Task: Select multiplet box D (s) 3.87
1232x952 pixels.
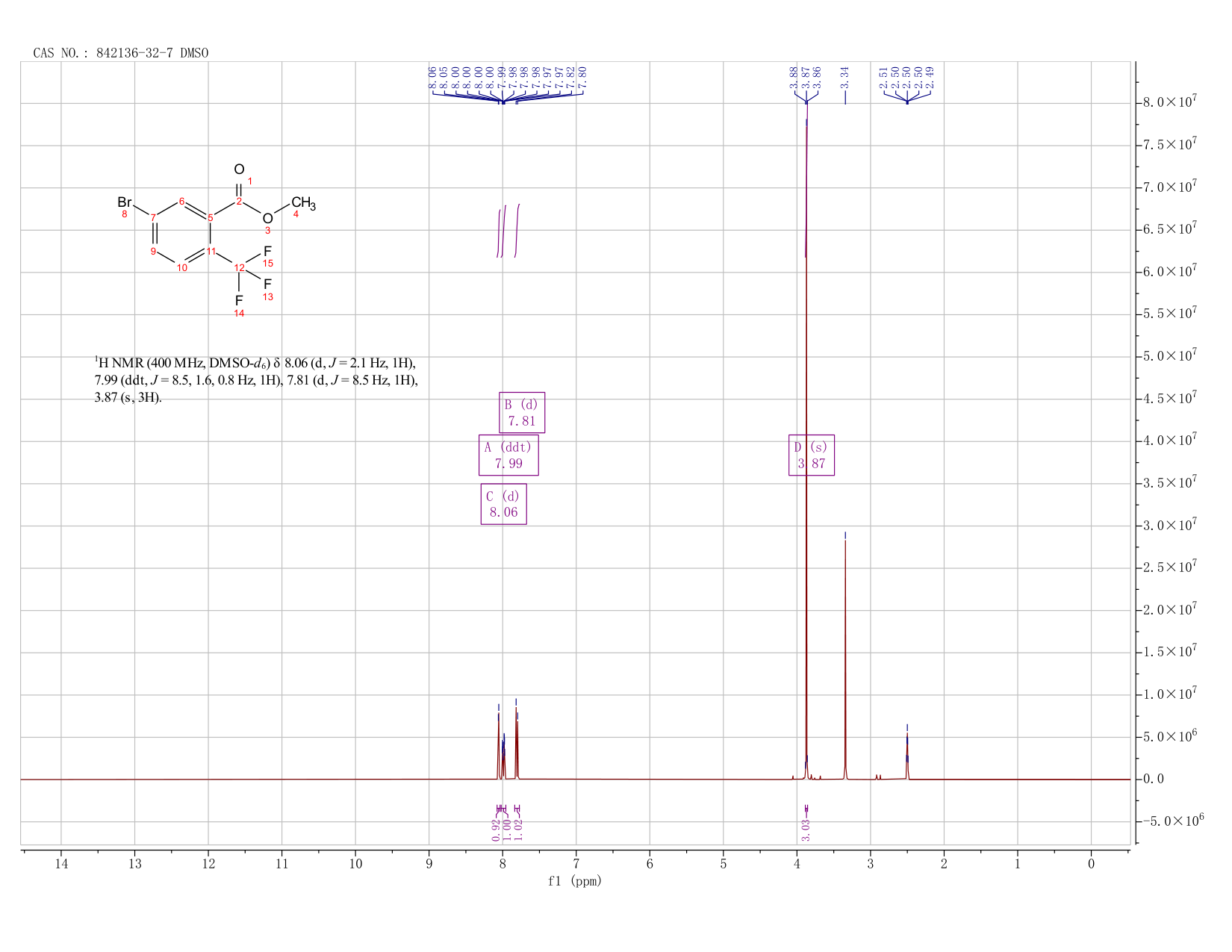Action: [x=812, y=455]
